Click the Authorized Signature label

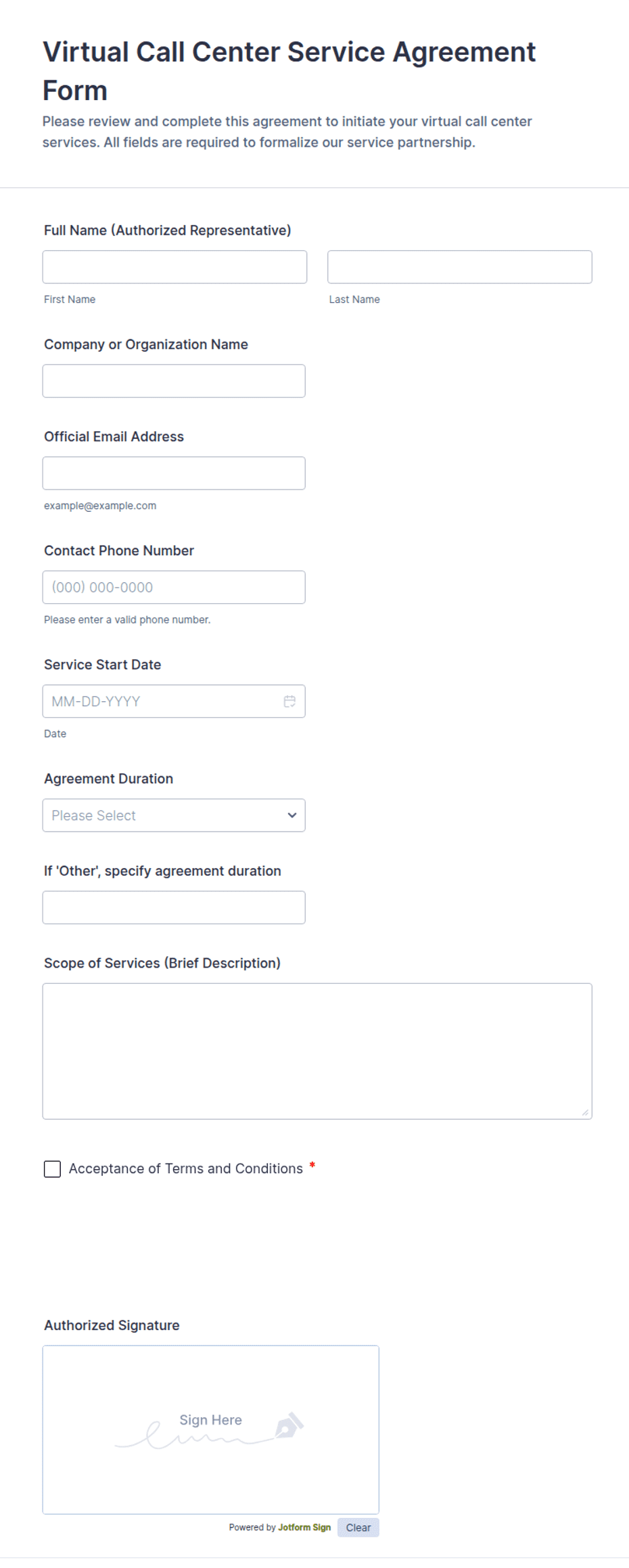(x=112, y=1325)
